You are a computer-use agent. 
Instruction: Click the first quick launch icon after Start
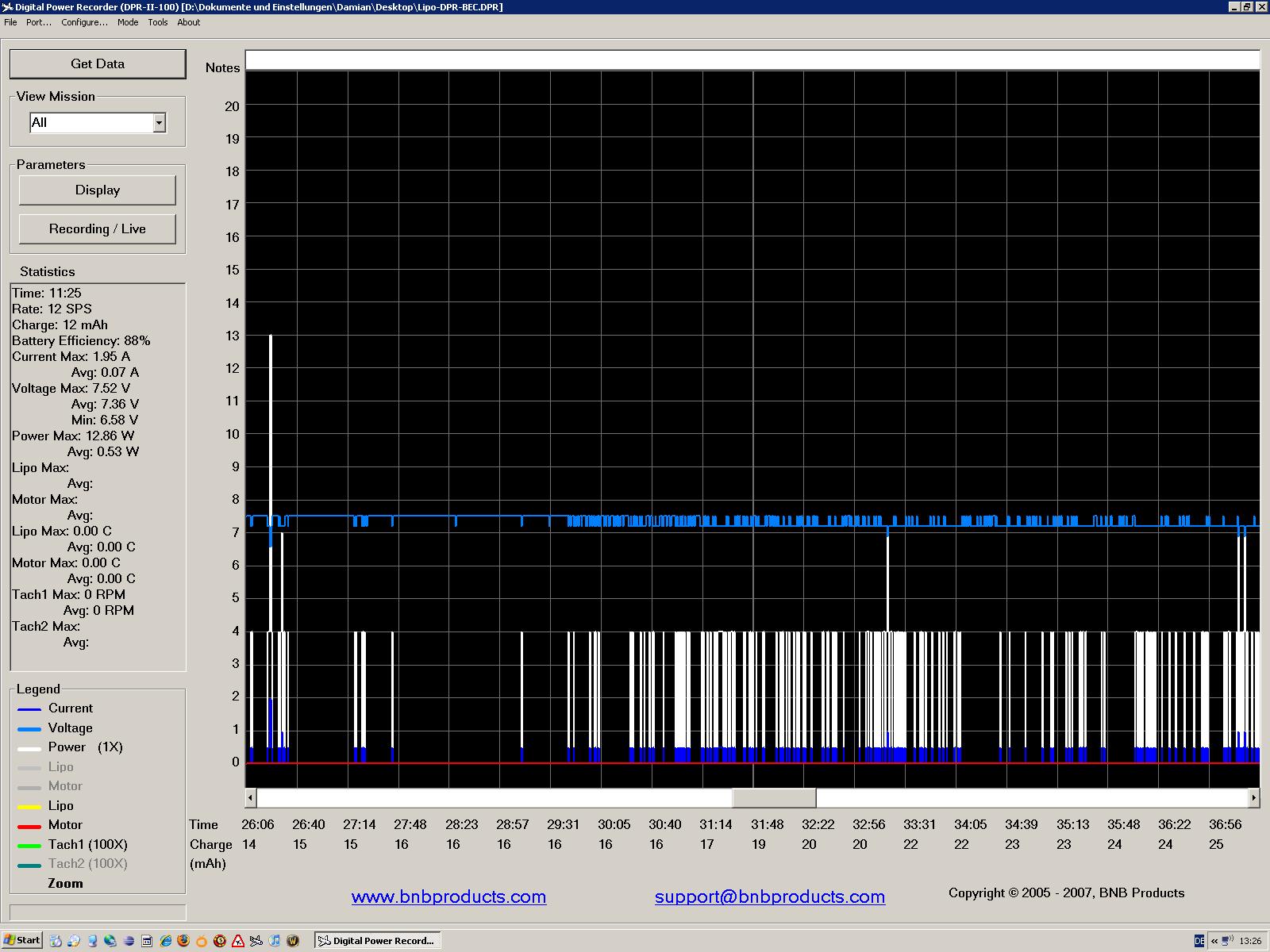56,941
